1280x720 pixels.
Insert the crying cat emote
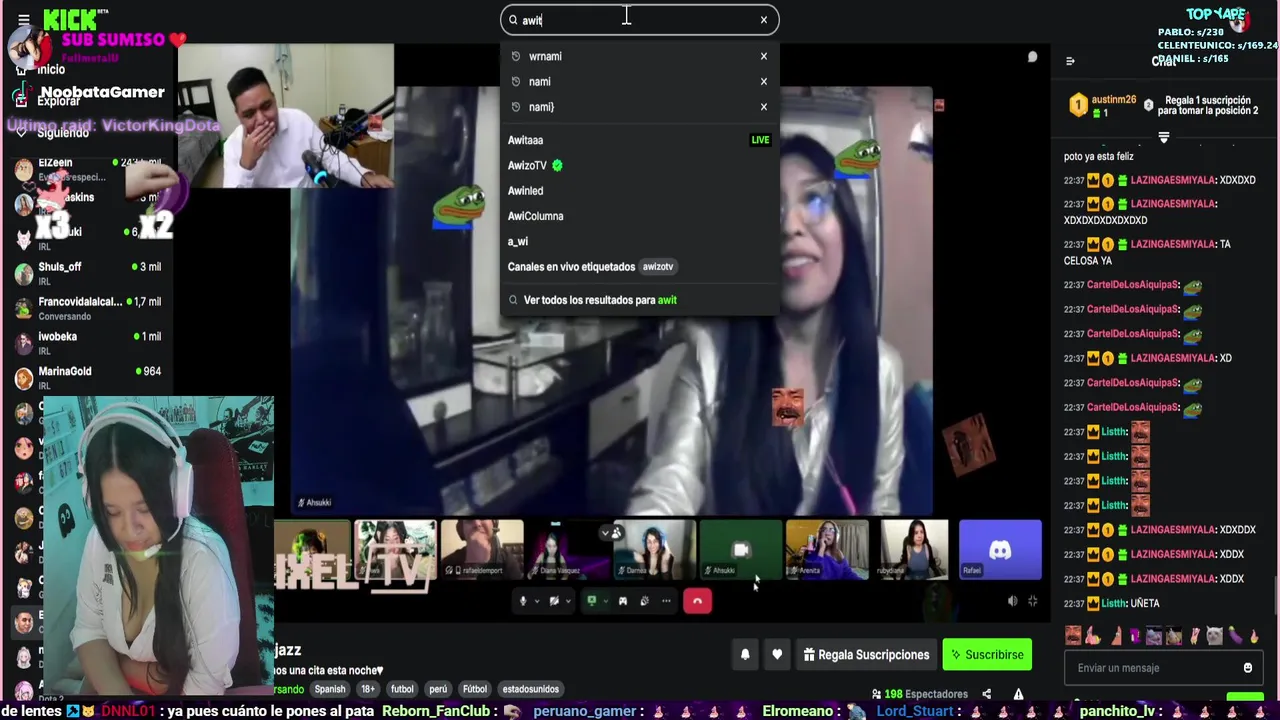pyautogui.click(x=1214, y=635)
